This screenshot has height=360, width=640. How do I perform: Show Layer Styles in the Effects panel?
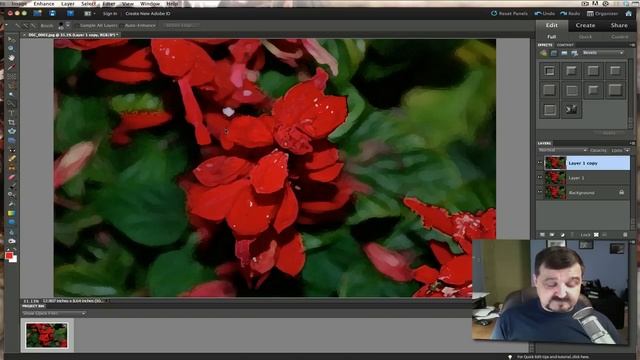click(554, 53)
